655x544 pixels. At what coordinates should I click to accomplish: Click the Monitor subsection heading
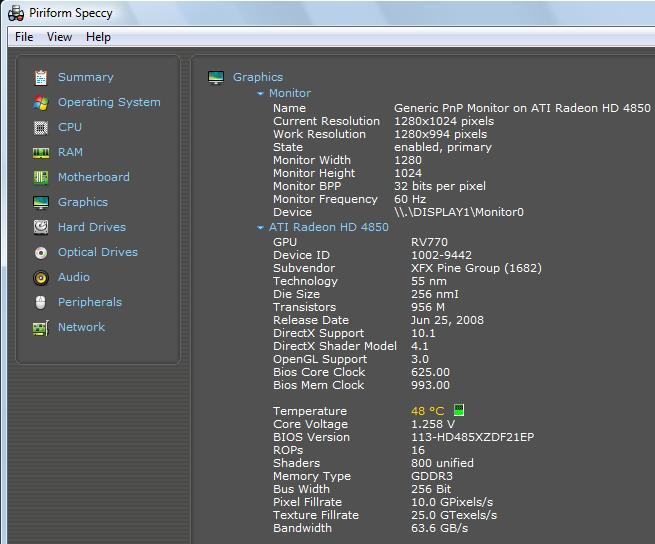coord(290,93)
